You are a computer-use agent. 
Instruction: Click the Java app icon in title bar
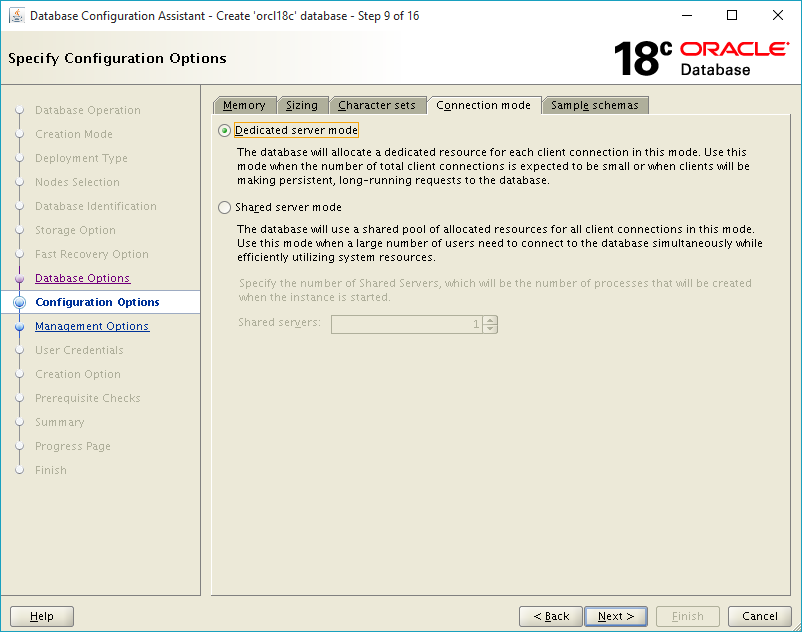(x=17, y=16)
